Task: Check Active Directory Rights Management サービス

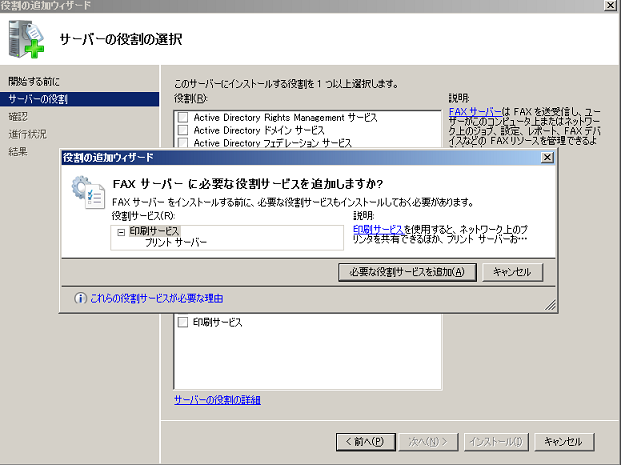Action: click(183, 117)
